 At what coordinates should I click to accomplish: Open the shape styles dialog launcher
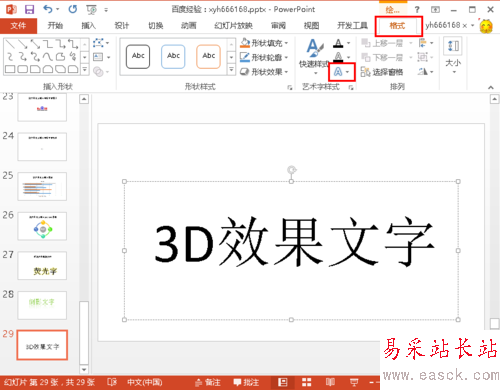tap(290, 88)
